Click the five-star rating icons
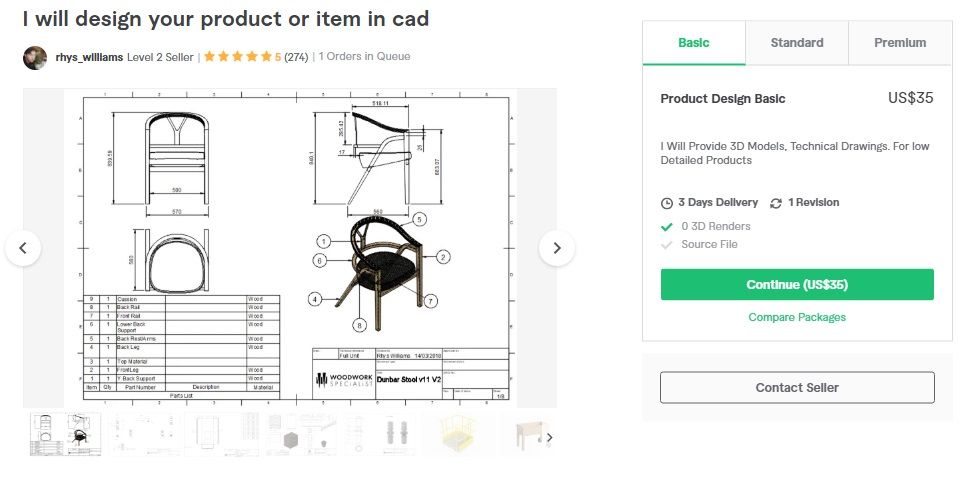 (238, 57)
